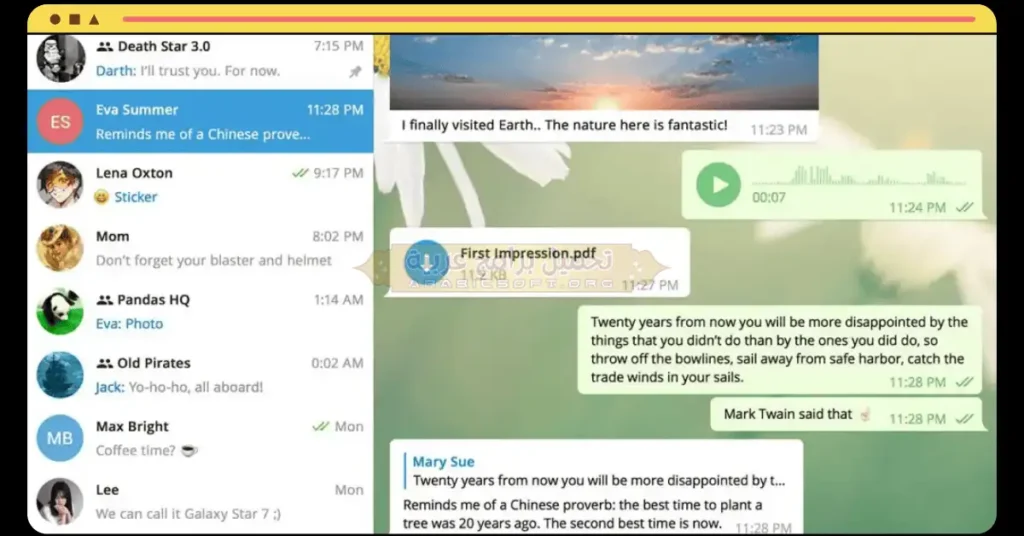
Task: Click the Eva: Photo preview text
Action: [x=129, y=324]
